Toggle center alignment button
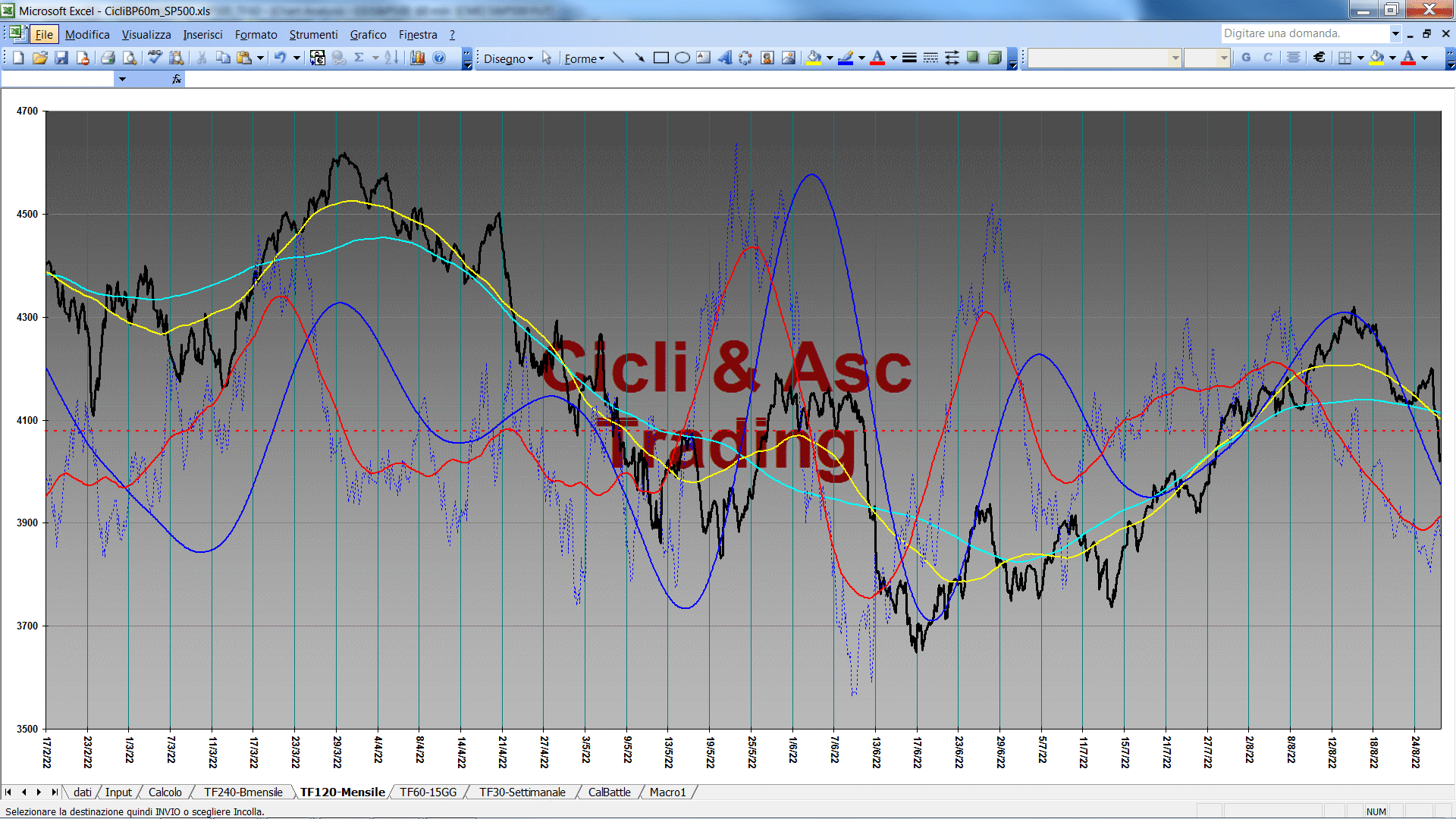The width and height of the screenshot is (1456, 819). click(x=1294, y=58)
